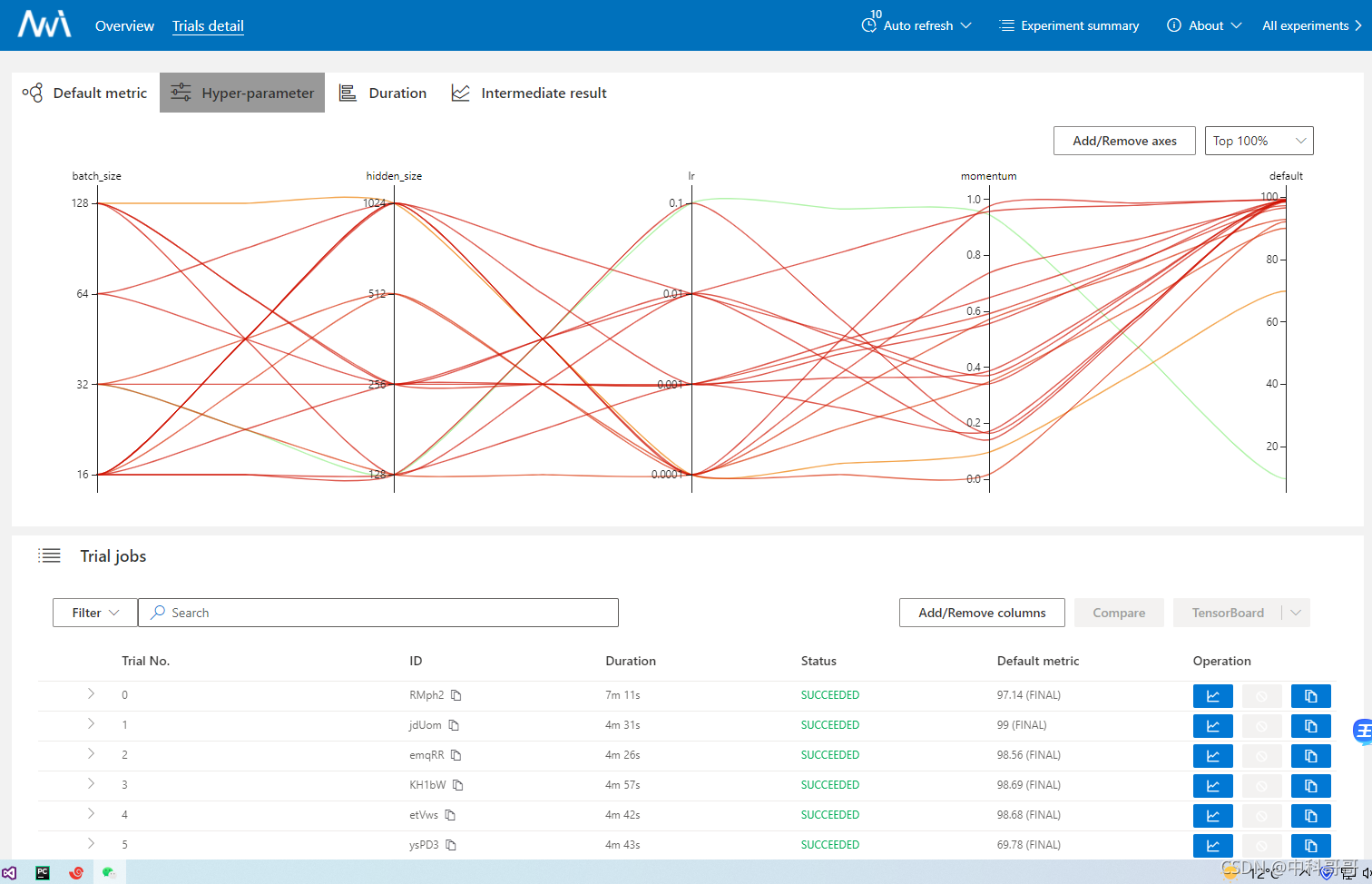Viewport: 1372px width, 884px height.
Task: Open the Filter dropdown
Action: click(x=95, y=613)
